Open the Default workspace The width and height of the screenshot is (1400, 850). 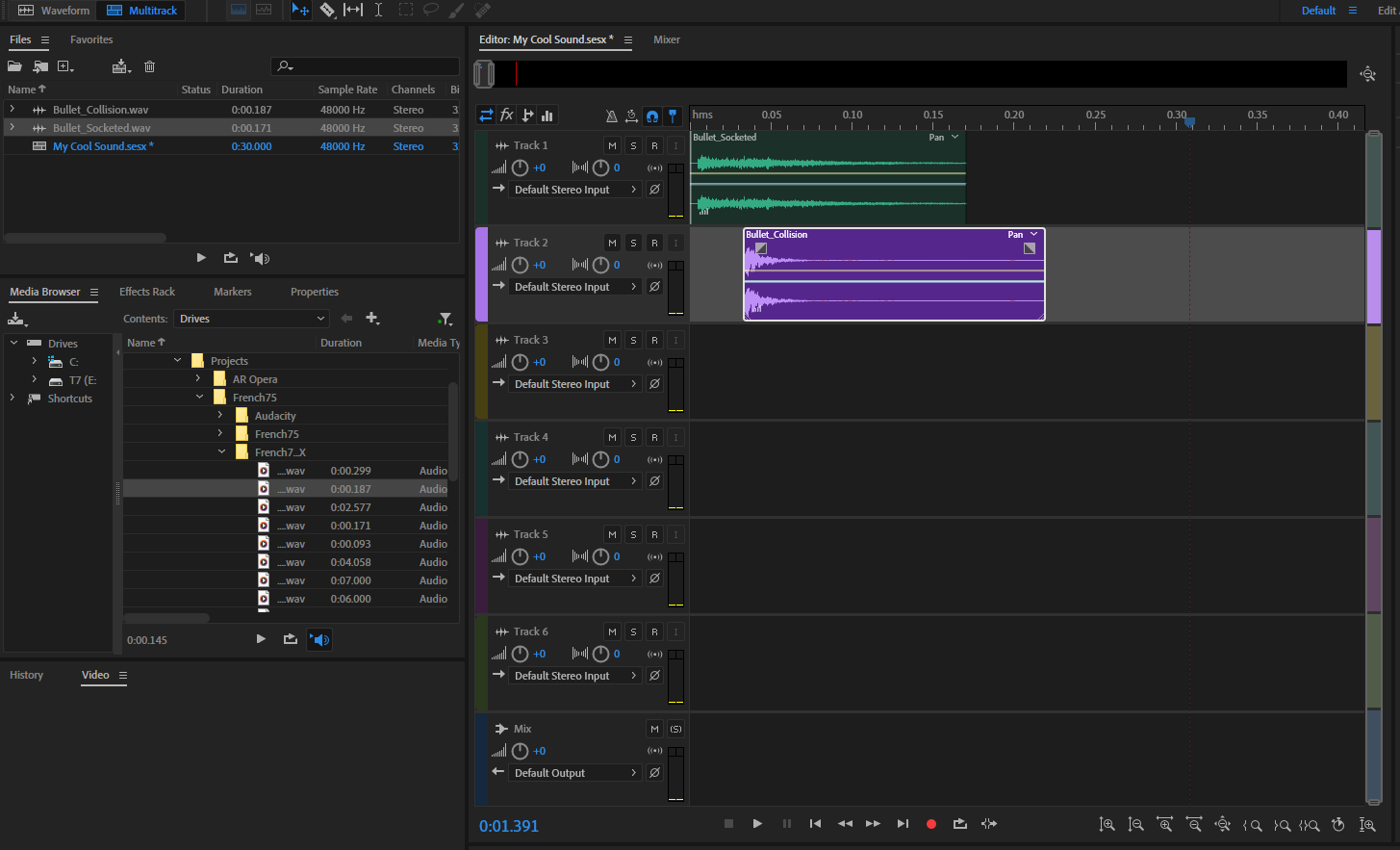point(1318,11)
